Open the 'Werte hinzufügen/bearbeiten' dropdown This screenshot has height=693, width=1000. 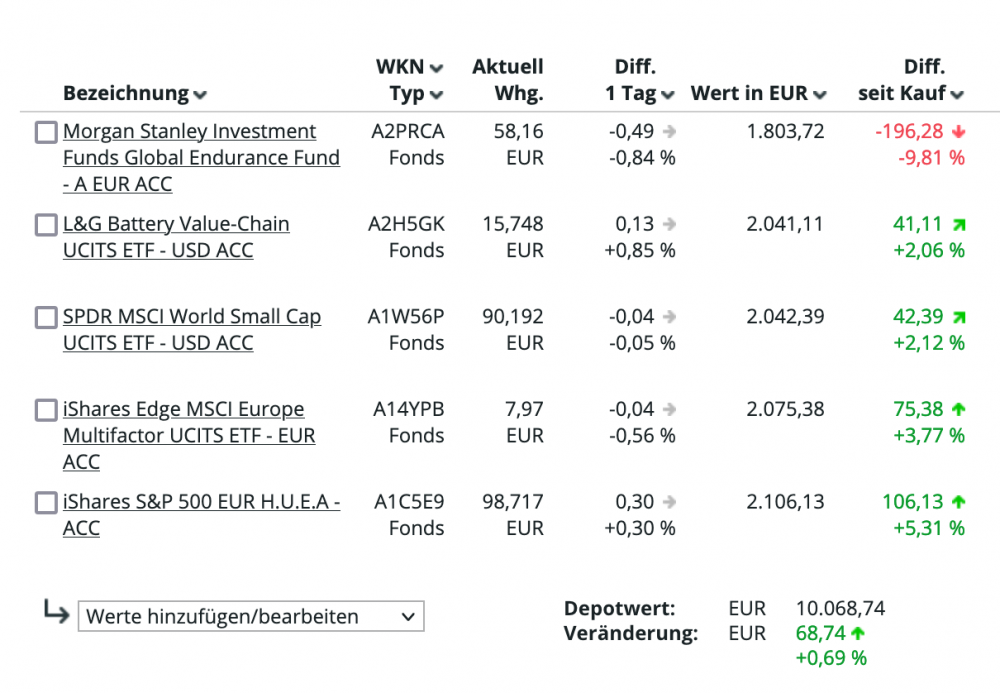pyautogui.click(x=251, y=616)
